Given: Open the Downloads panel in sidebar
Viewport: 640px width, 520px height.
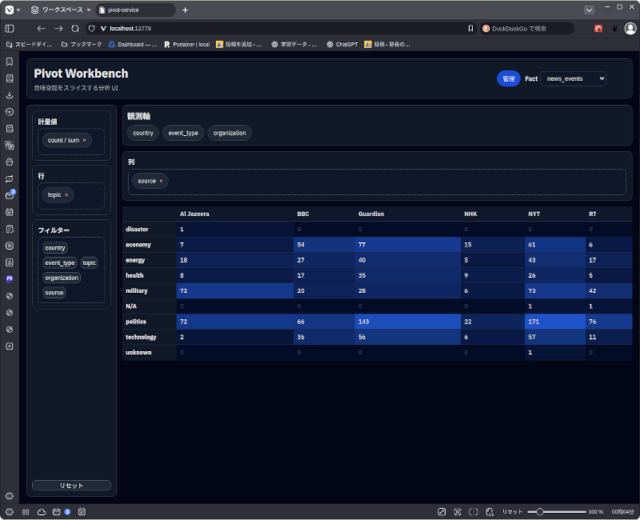Looking at the screenshot, I should (10, 96).
